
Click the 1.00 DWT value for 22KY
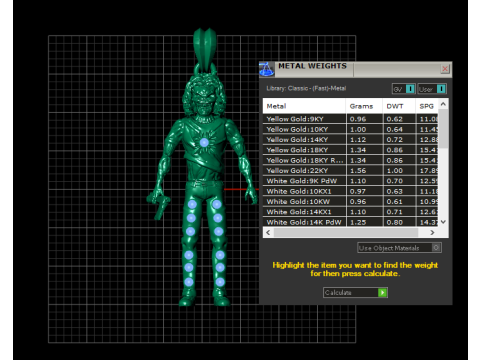click(395, 171)
